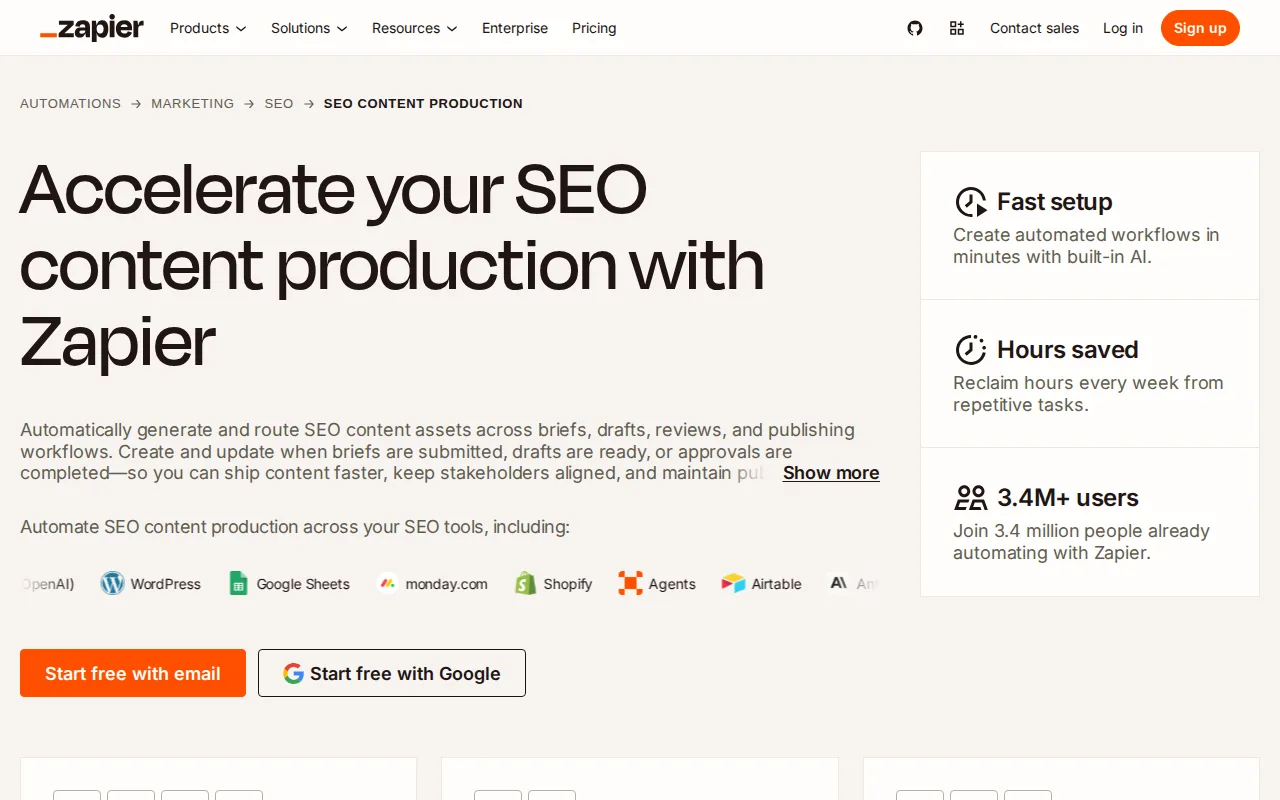Open the Enterprise page

pos(515,28)
